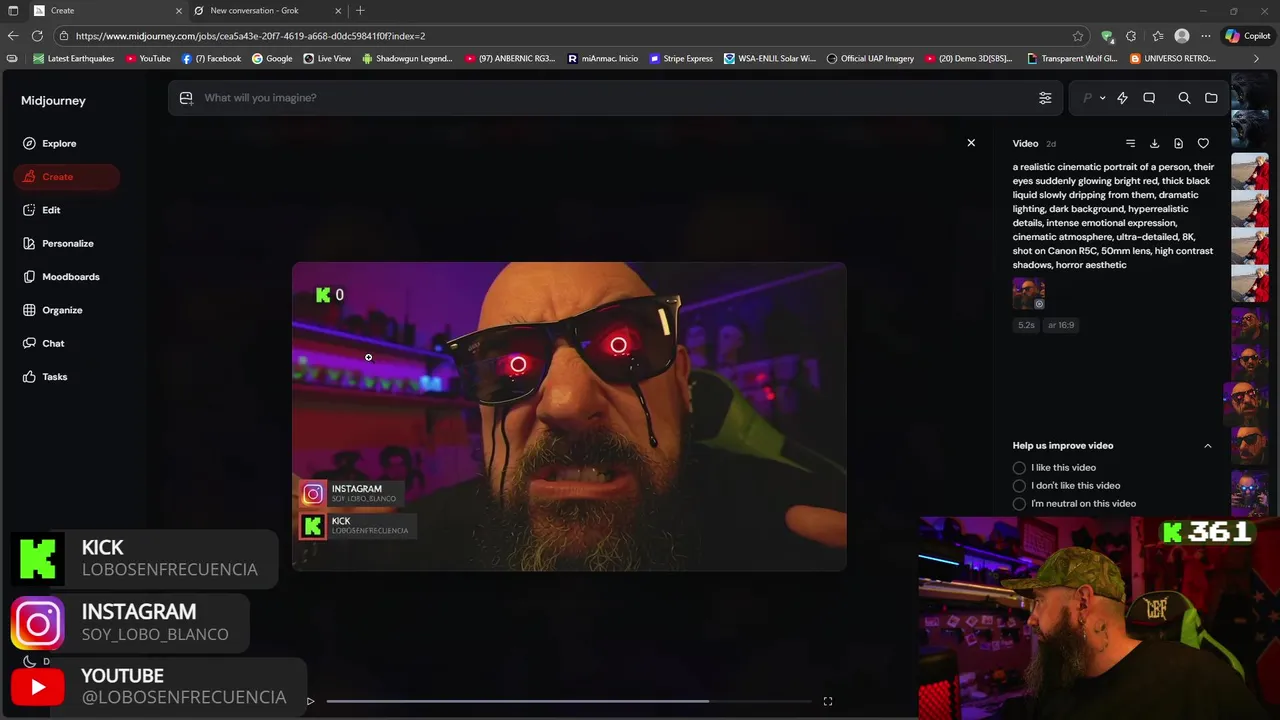Like the video with heart icon
The height and width of the screenshot is (720, 1280).
tap(1203, 144)
